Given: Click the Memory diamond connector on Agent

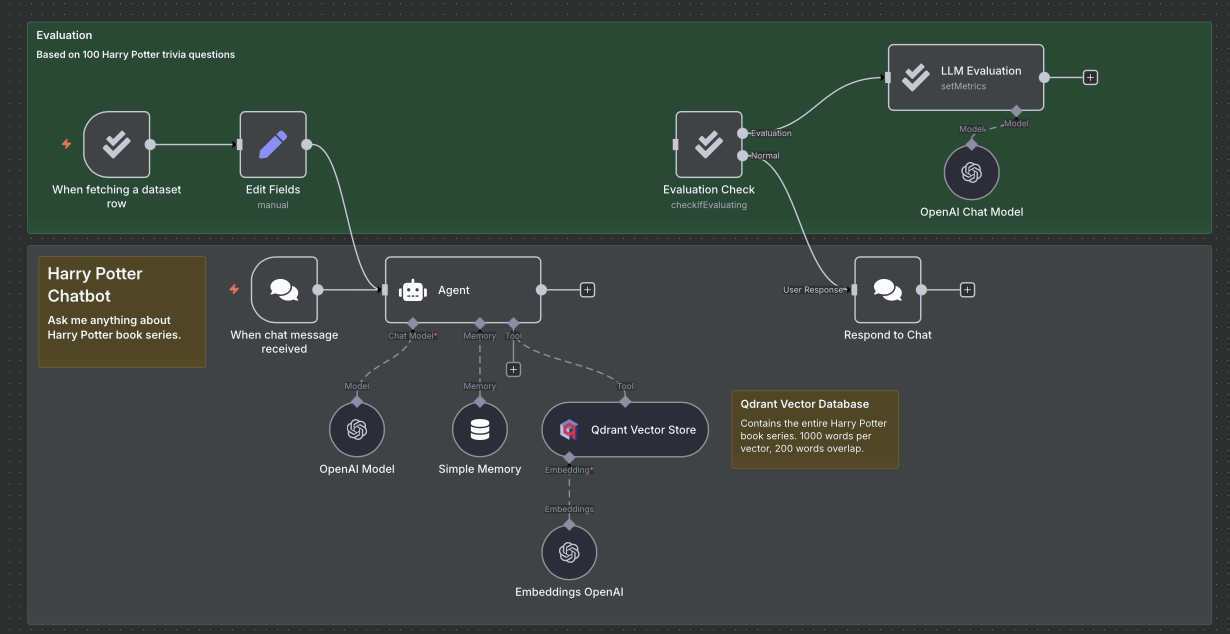Looking at the screenshot, I should (x=480, y=323).
